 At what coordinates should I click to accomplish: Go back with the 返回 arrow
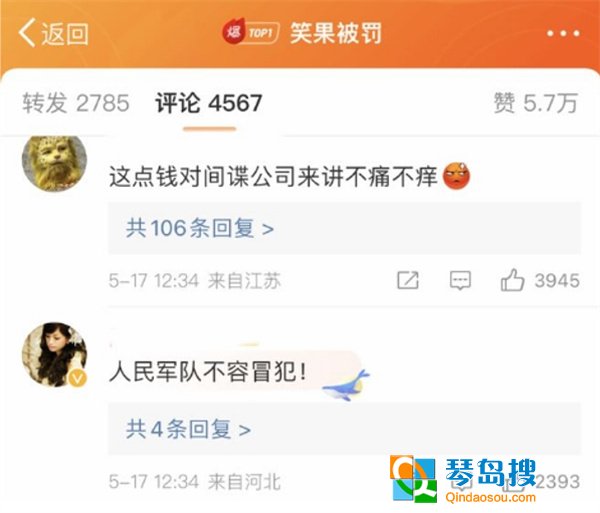(x=54, y=33)
